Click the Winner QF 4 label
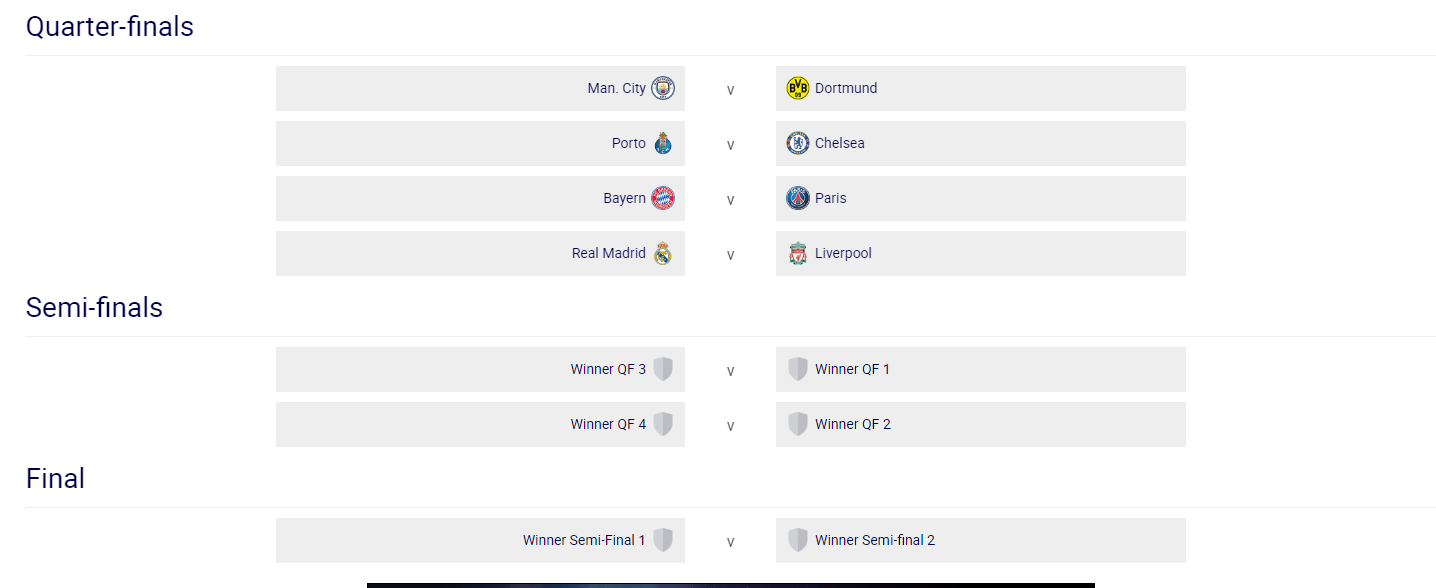 (x=608, y=424)
